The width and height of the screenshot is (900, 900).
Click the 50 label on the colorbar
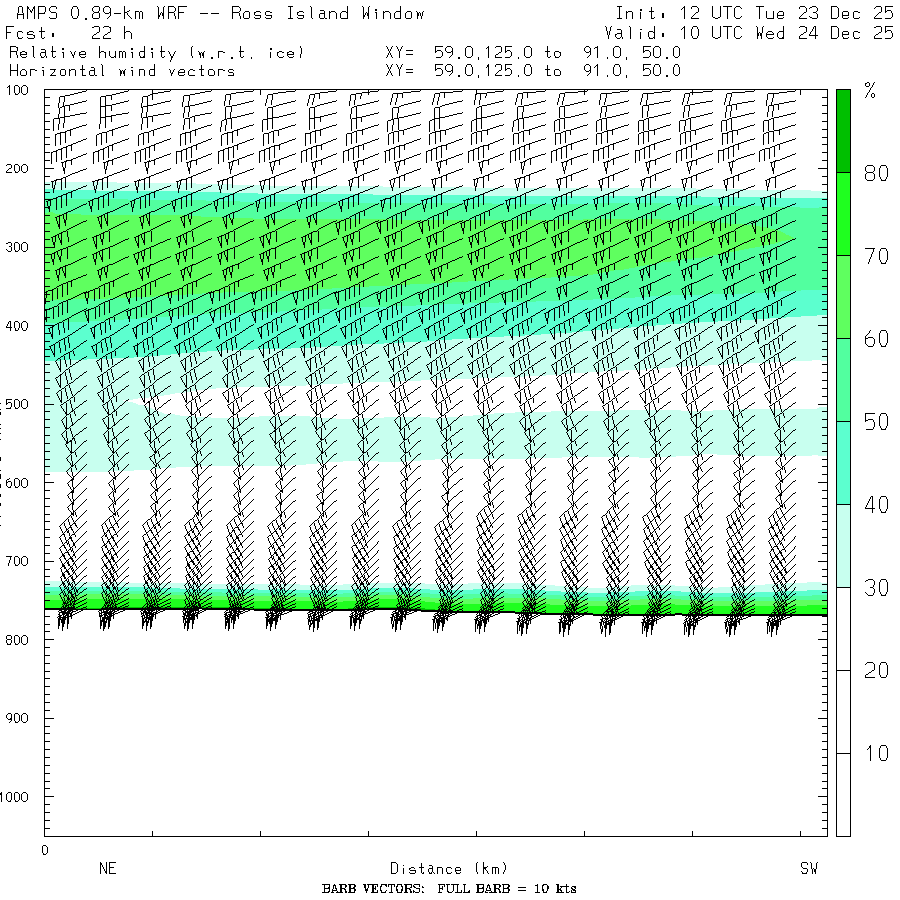pos(876,422)
